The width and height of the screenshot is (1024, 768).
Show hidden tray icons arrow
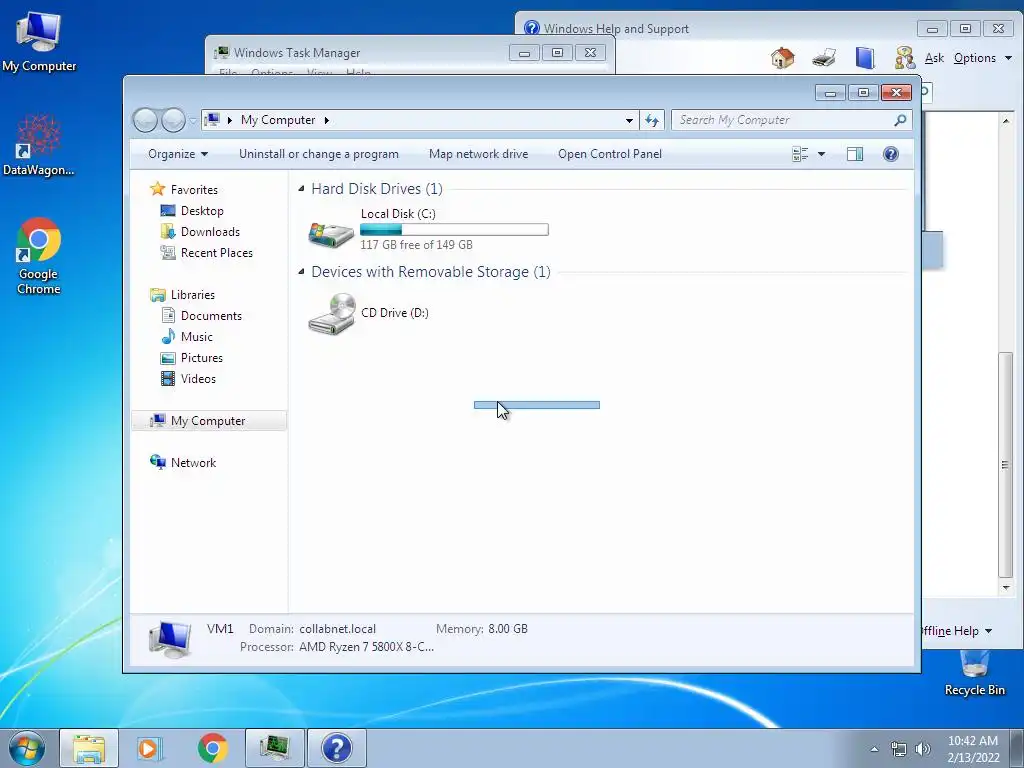click(x=874, y=748)
